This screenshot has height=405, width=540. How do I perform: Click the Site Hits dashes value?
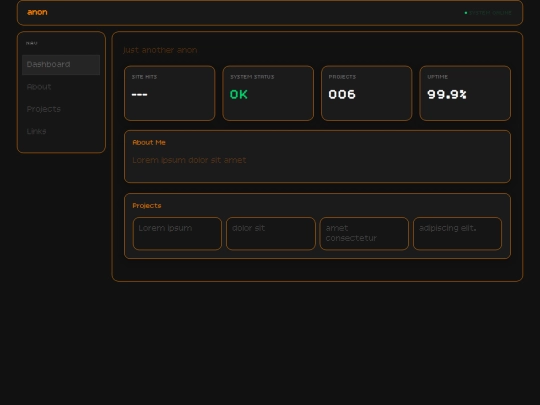tap(139, 95)
